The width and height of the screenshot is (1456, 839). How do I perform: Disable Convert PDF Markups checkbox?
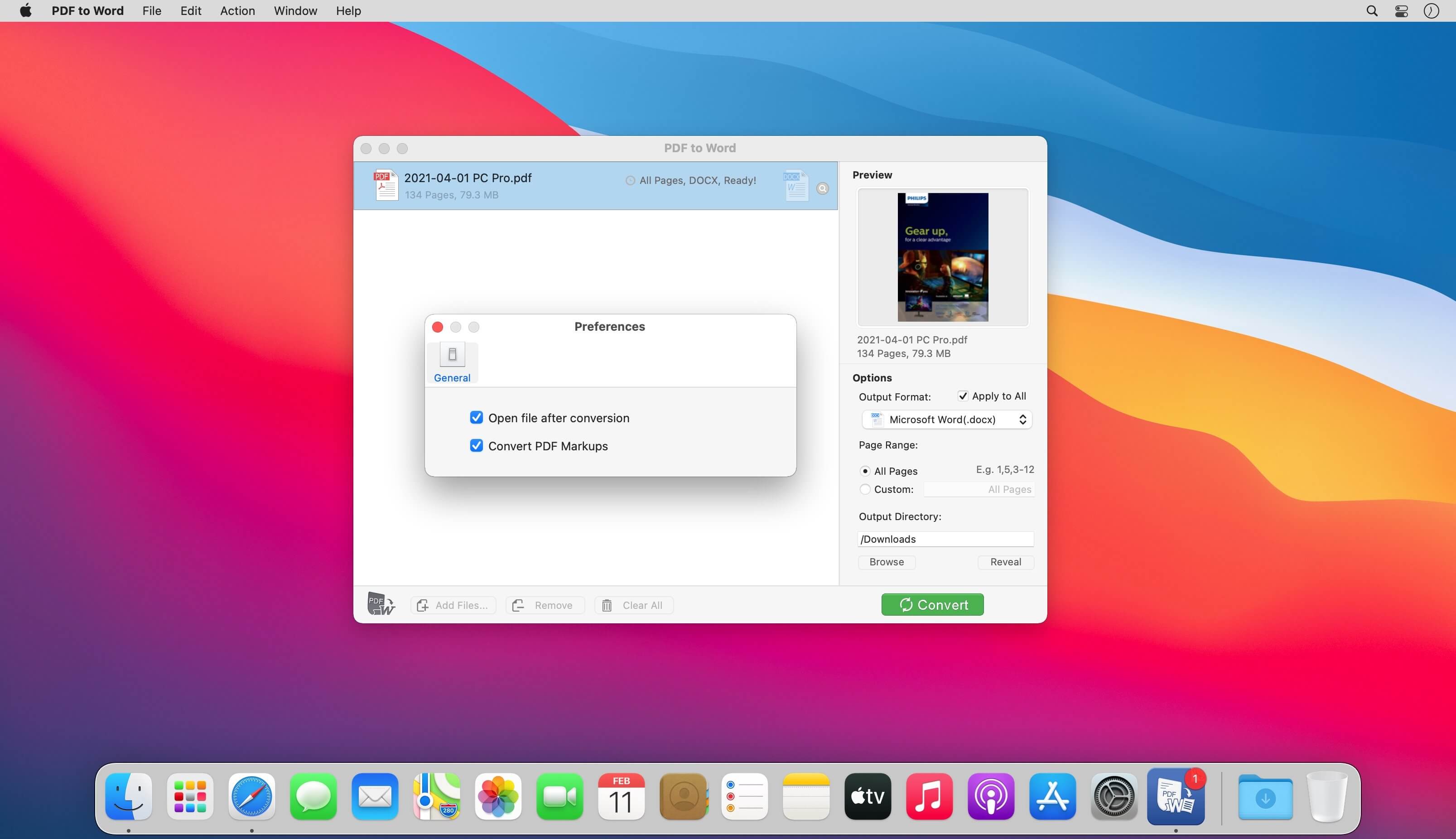(x=476, y=445)
